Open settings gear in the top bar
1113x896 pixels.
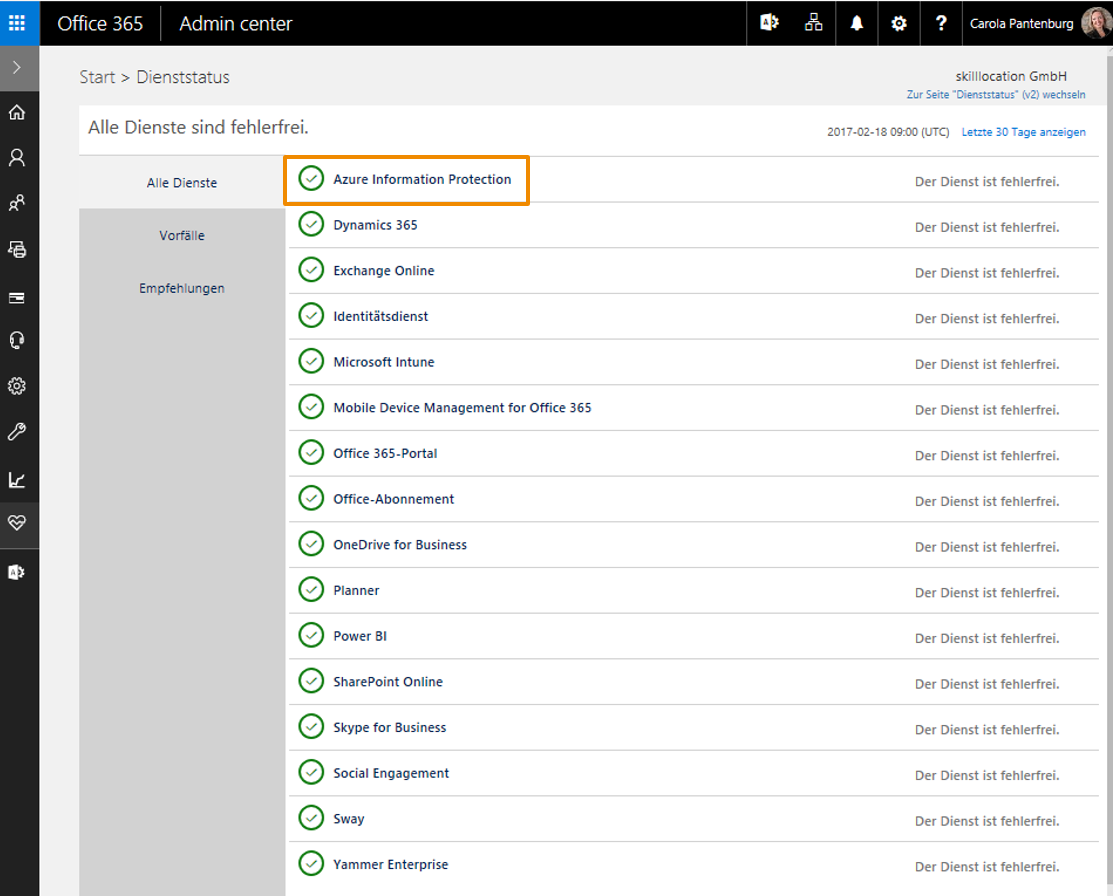click(899, 23)
